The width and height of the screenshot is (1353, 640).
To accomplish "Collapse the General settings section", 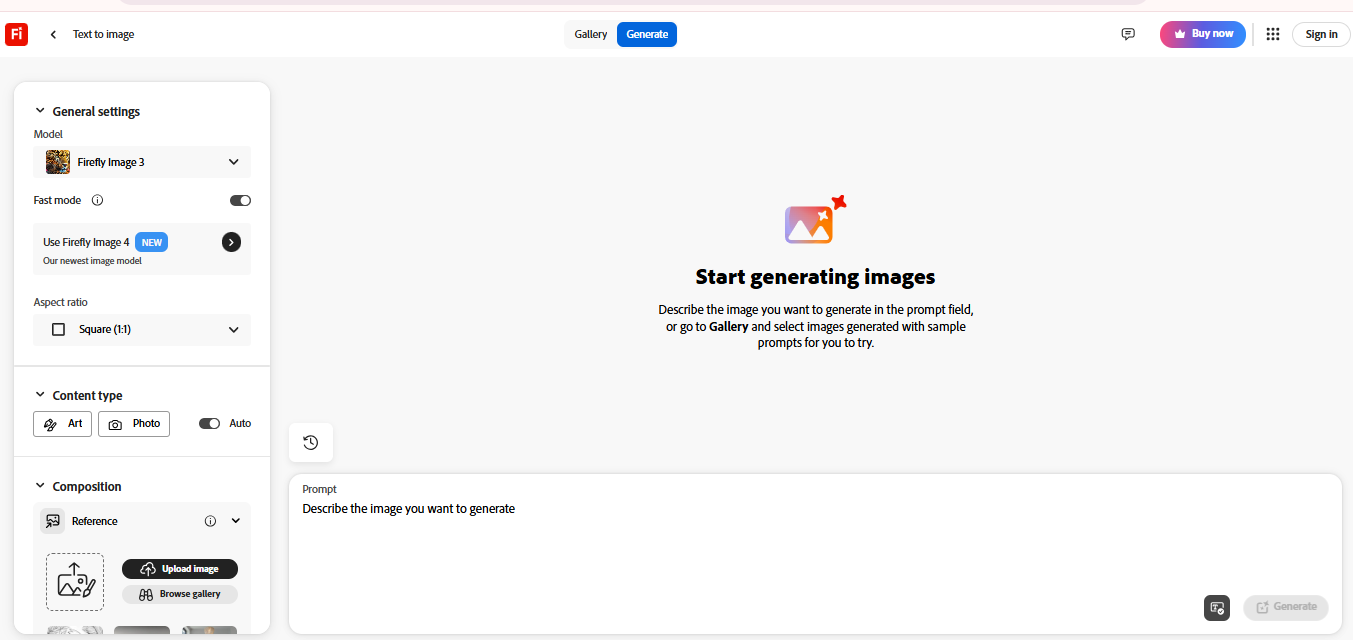I will (x=40, y=112).
